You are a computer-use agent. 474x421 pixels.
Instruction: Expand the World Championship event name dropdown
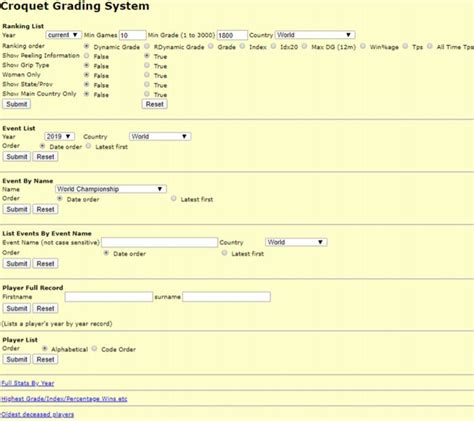point(111,189)
